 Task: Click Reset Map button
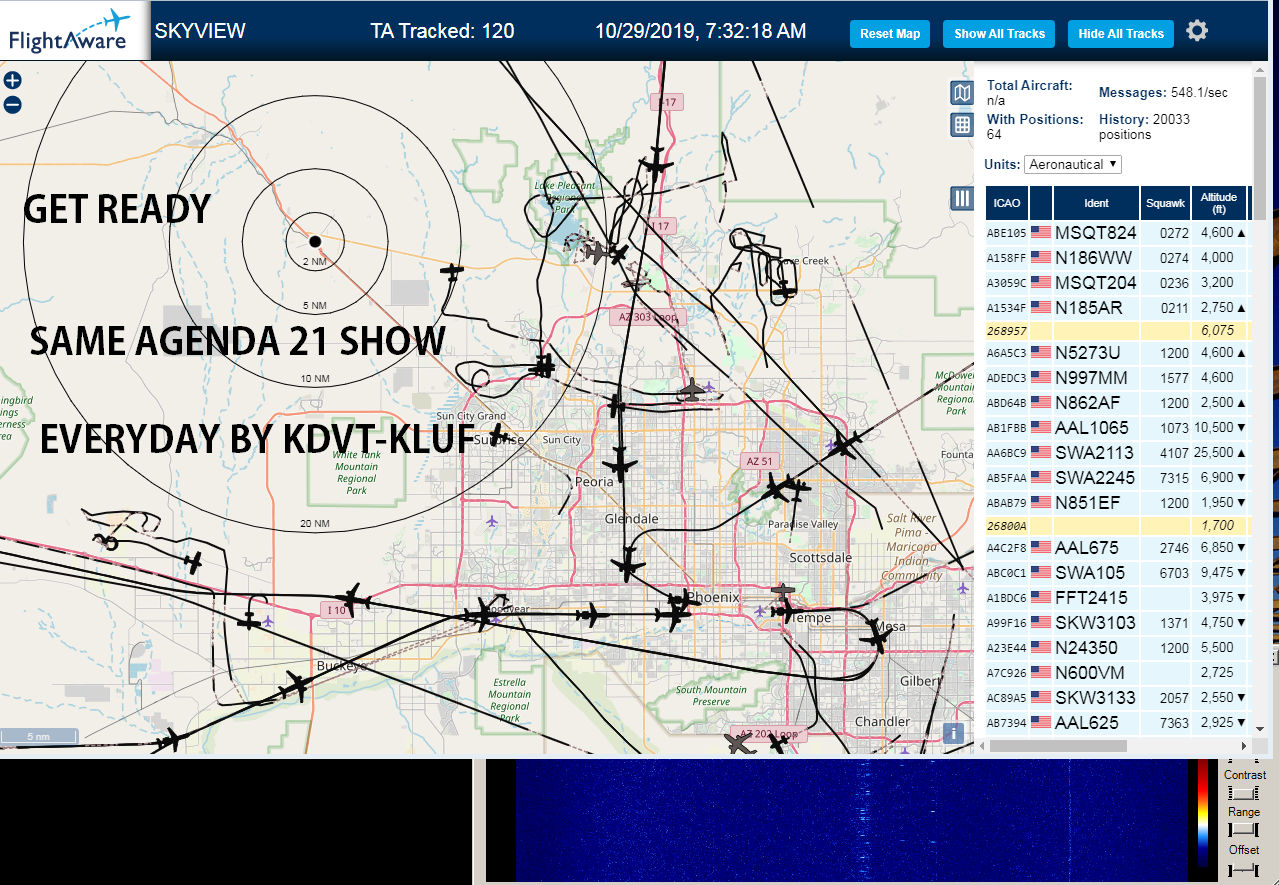[x=890, y=33]
